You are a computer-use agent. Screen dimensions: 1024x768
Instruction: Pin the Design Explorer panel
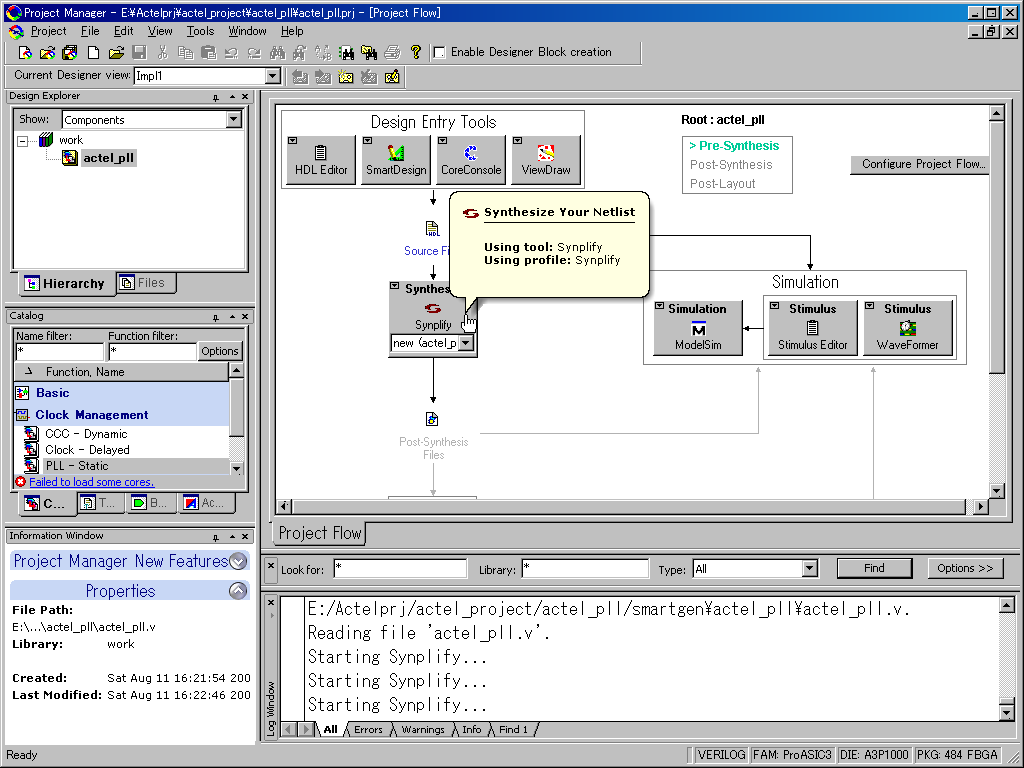216,97
